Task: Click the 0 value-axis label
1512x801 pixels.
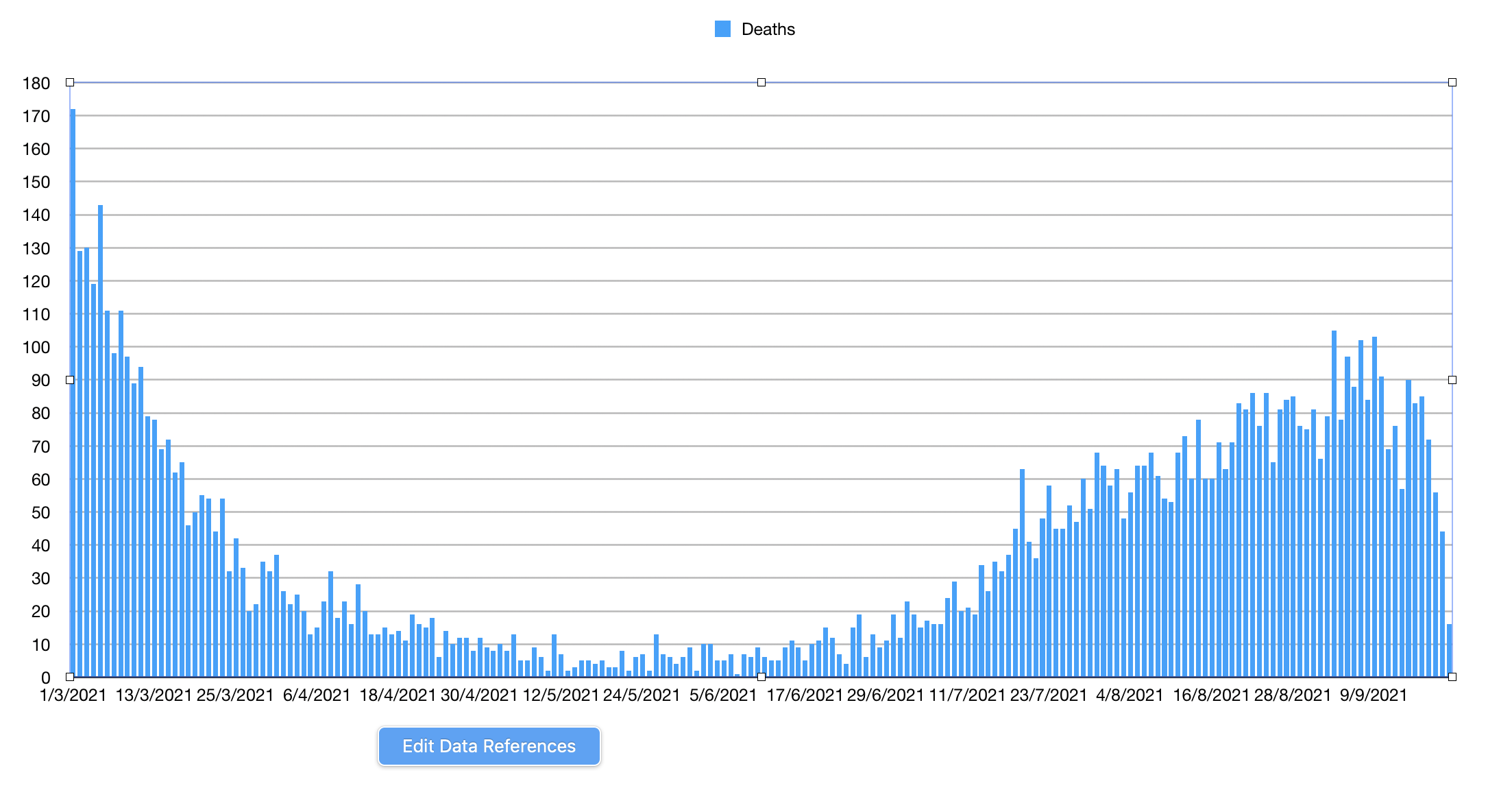Action: [46, 678]
